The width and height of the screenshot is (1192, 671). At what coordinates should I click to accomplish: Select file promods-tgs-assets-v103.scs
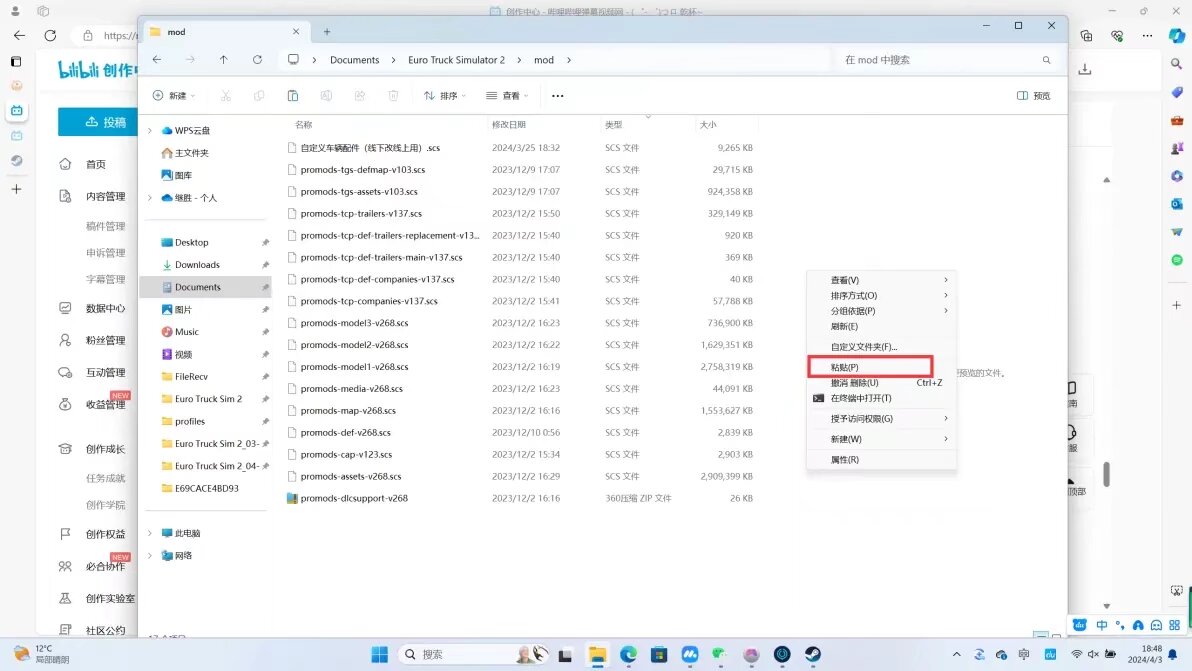(359, 191)
